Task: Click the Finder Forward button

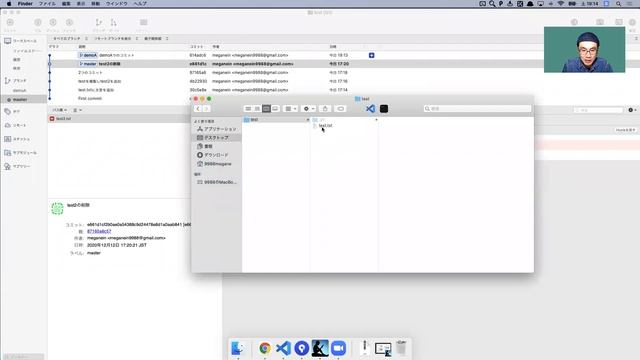Action: pos(207,109)
